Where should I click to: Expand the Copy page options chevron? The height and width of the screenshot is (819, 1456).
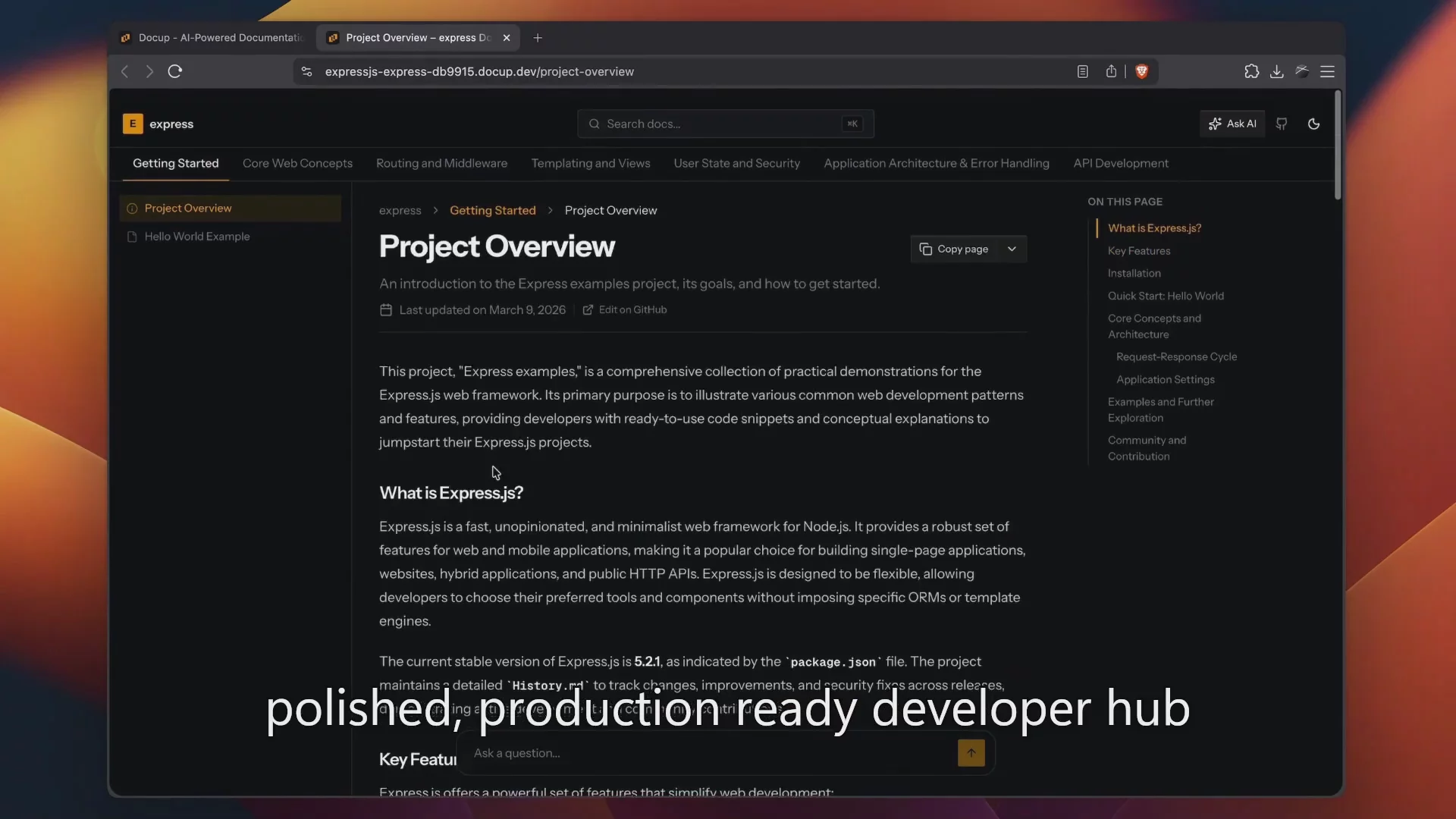pos(1012,249)
